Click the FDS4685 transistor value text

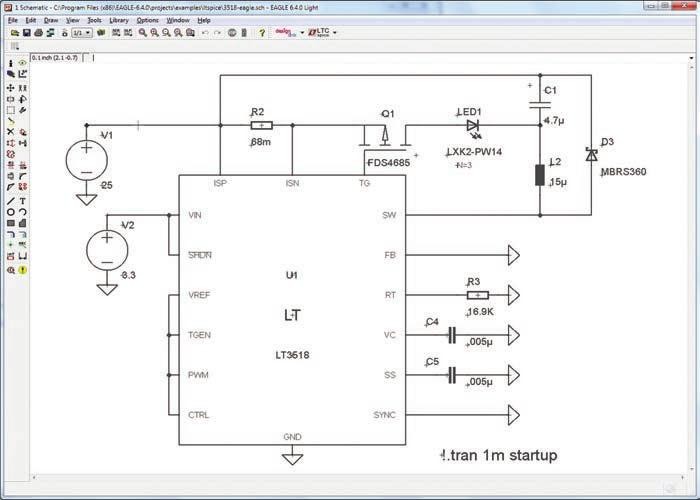coord(388,163)
